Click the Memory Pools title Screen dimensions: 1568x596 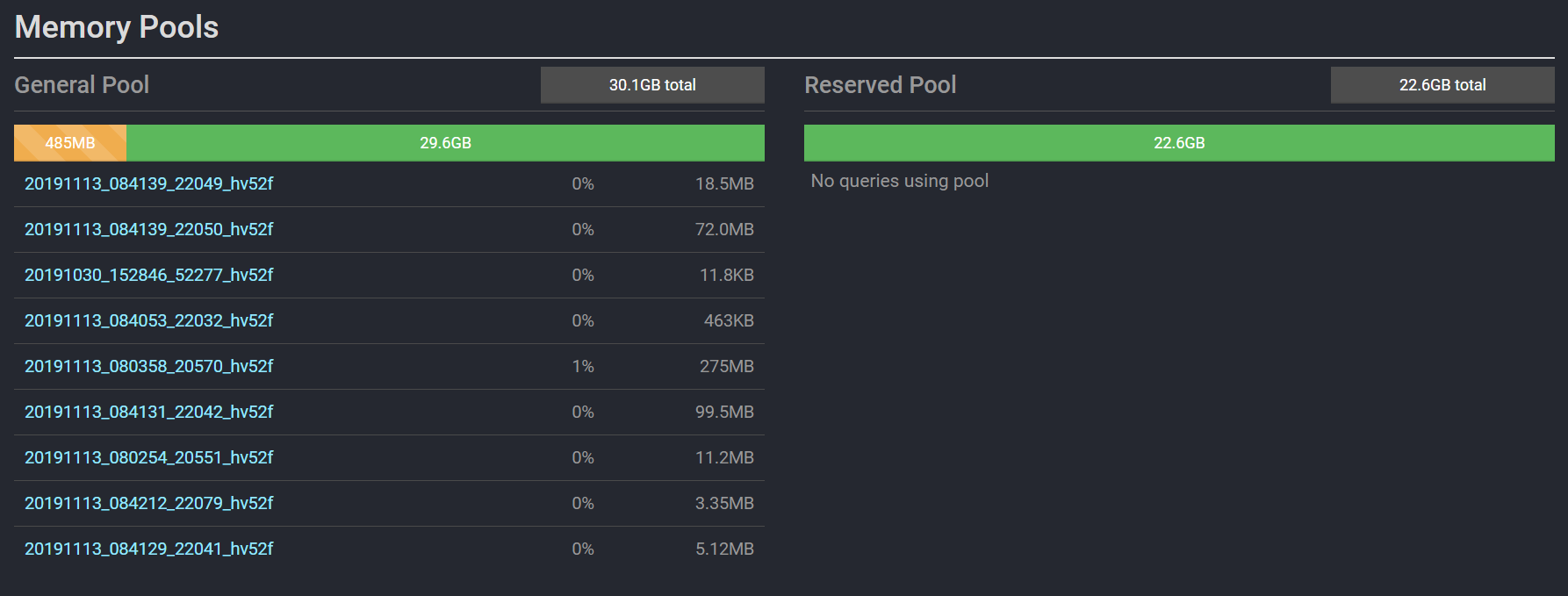[x=117, y=27]
